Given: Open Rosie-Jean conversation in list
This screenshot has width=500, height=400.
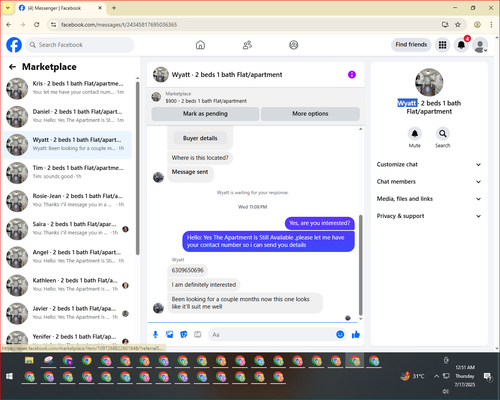Looking at the screenshot, I should pos(68,201).
